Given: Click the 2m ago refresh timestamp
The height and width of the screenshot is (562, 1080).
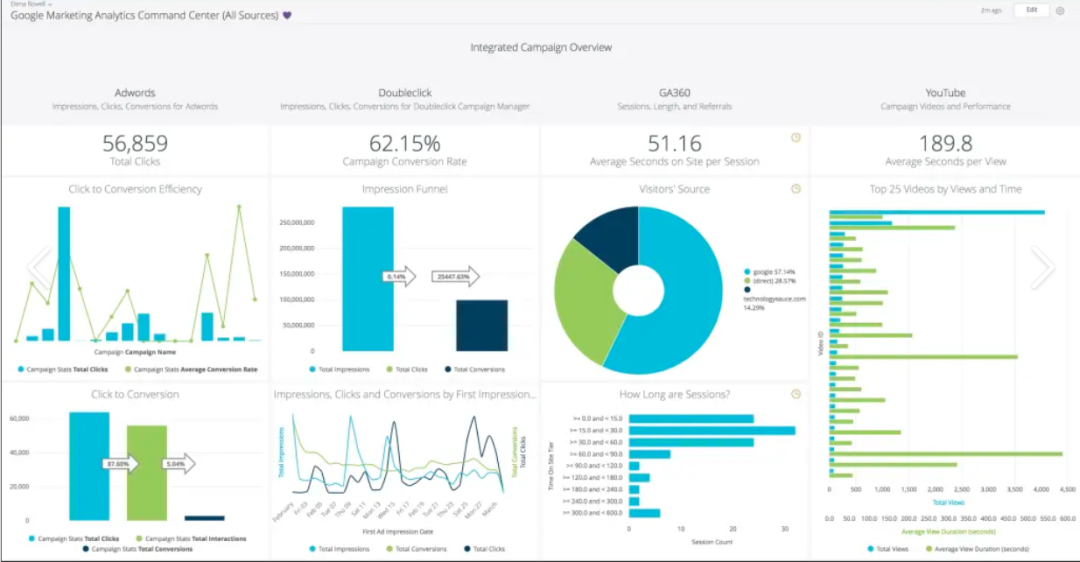Looking at the screenshot, I should tap(991, 10).
